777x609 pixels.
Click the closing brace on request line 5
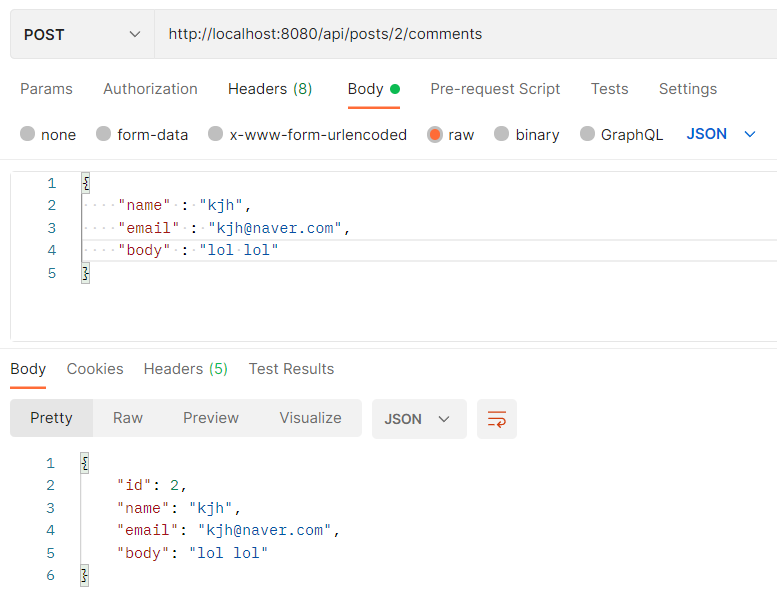(x=86, y=273)
